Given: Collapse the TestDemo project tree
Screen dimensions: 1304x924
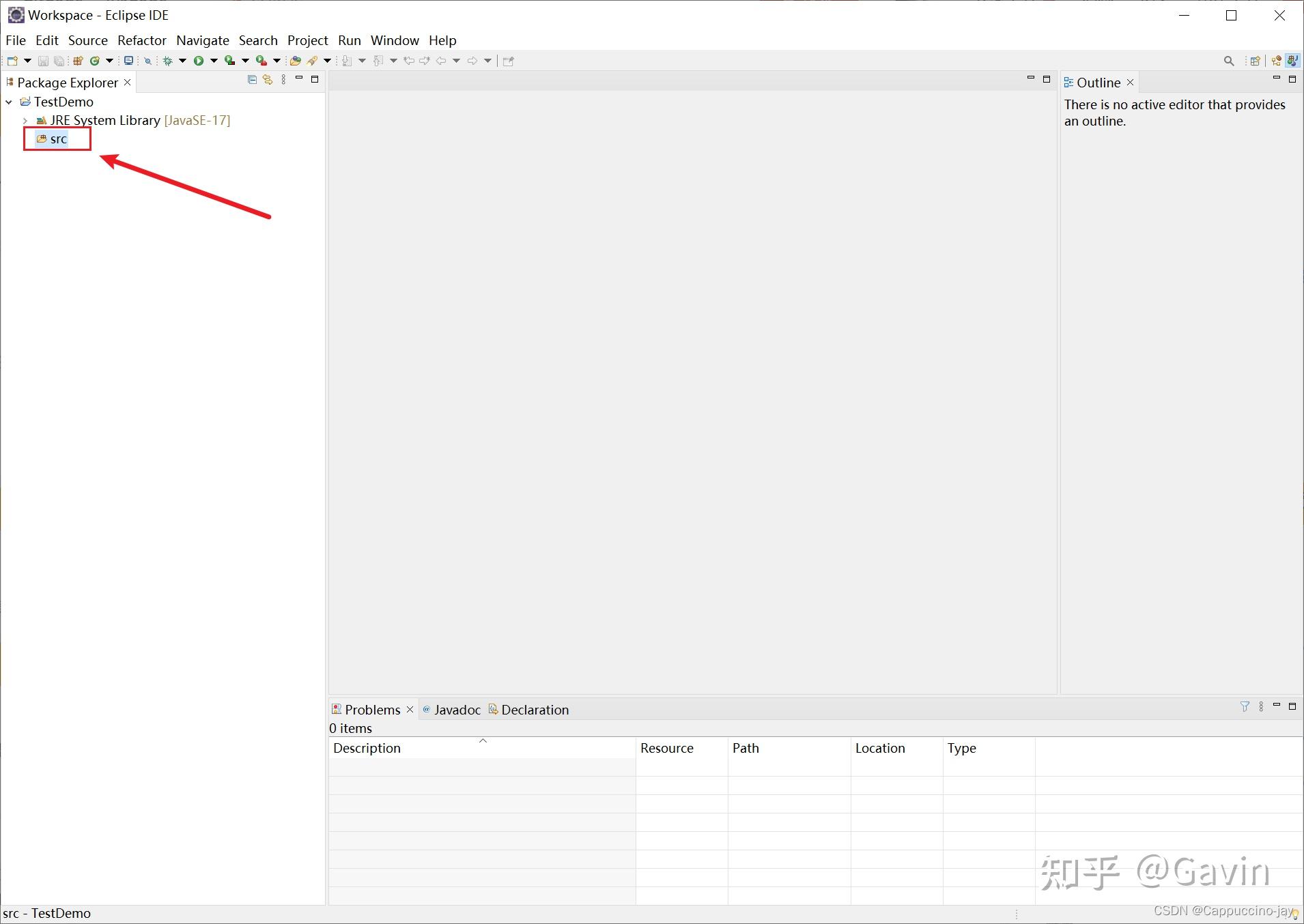Looking at the screenshot, I should coord(9,102).
